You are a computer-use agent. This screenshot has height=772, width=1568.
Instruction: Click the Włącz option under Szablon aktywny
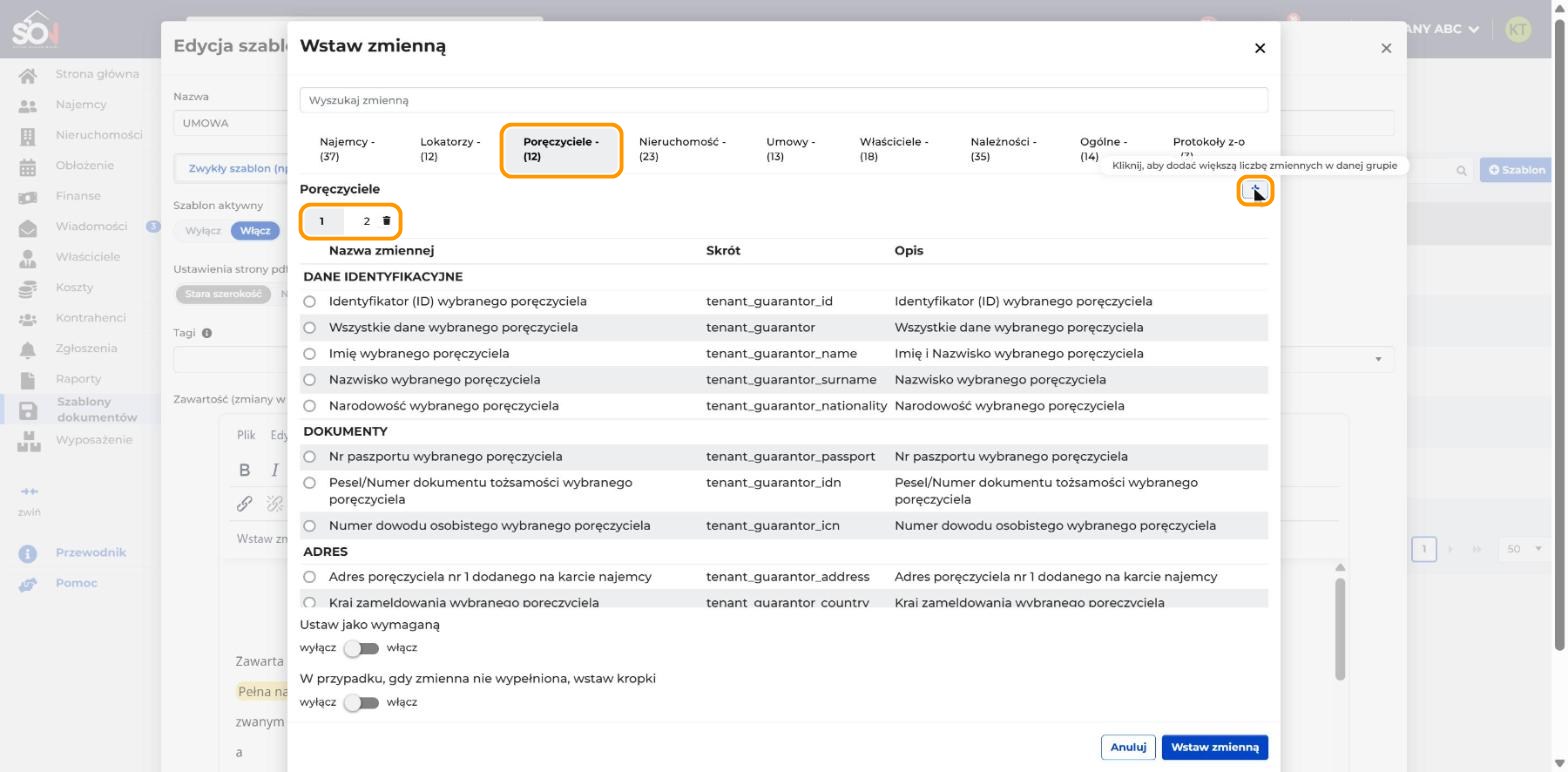click(255, 231)
